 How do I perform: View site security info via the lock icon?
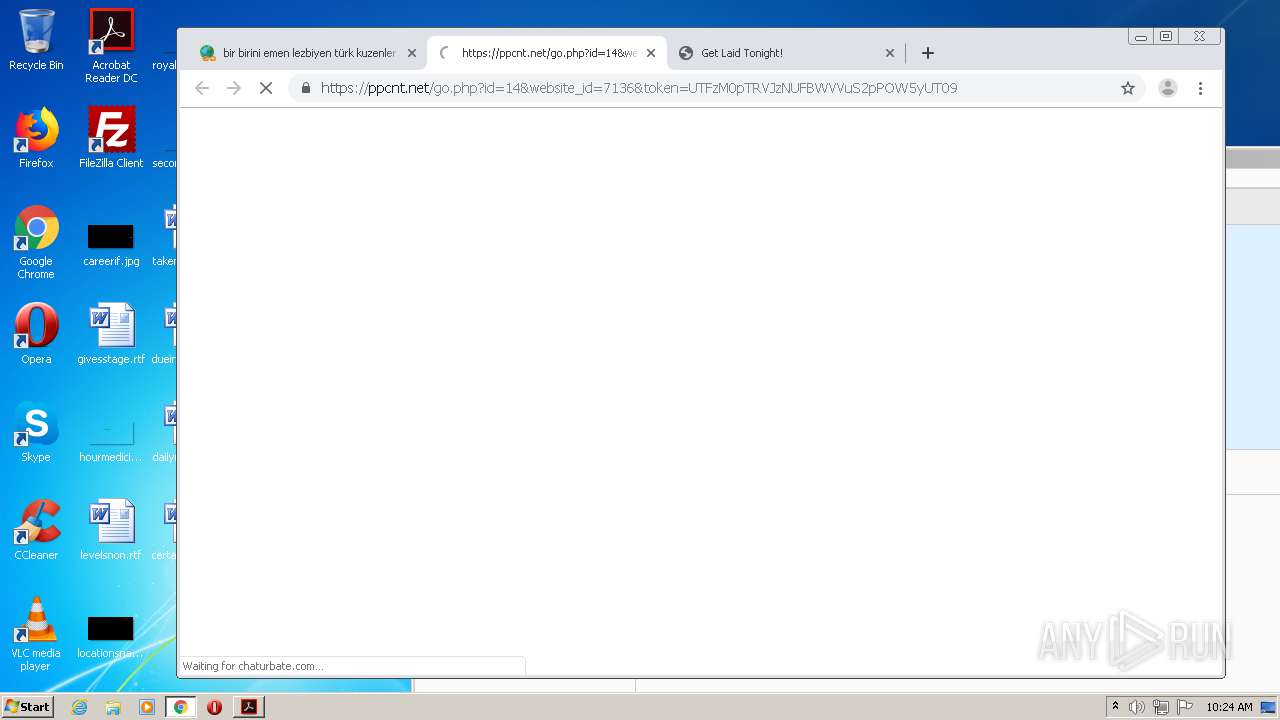pyautogui.click(x=305, y=88)
